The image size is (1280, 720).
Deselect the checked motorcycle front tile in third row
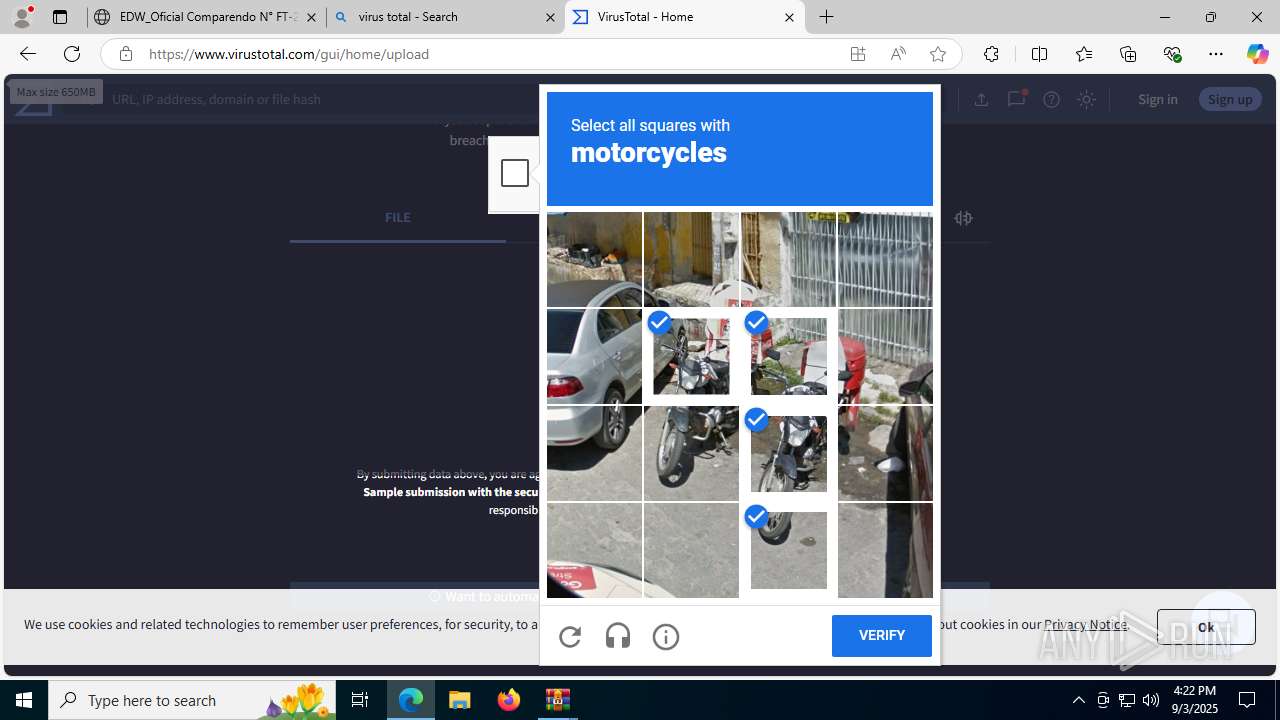click(788, 453)
